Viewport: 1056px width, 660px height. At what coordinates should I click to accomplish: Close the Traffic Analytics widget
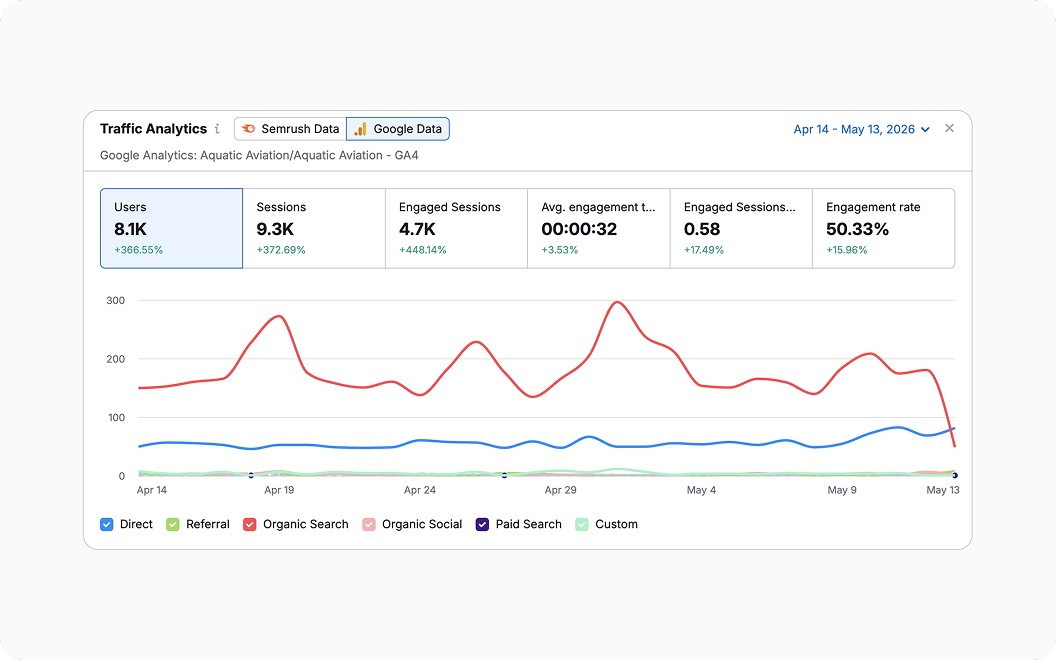949,128
